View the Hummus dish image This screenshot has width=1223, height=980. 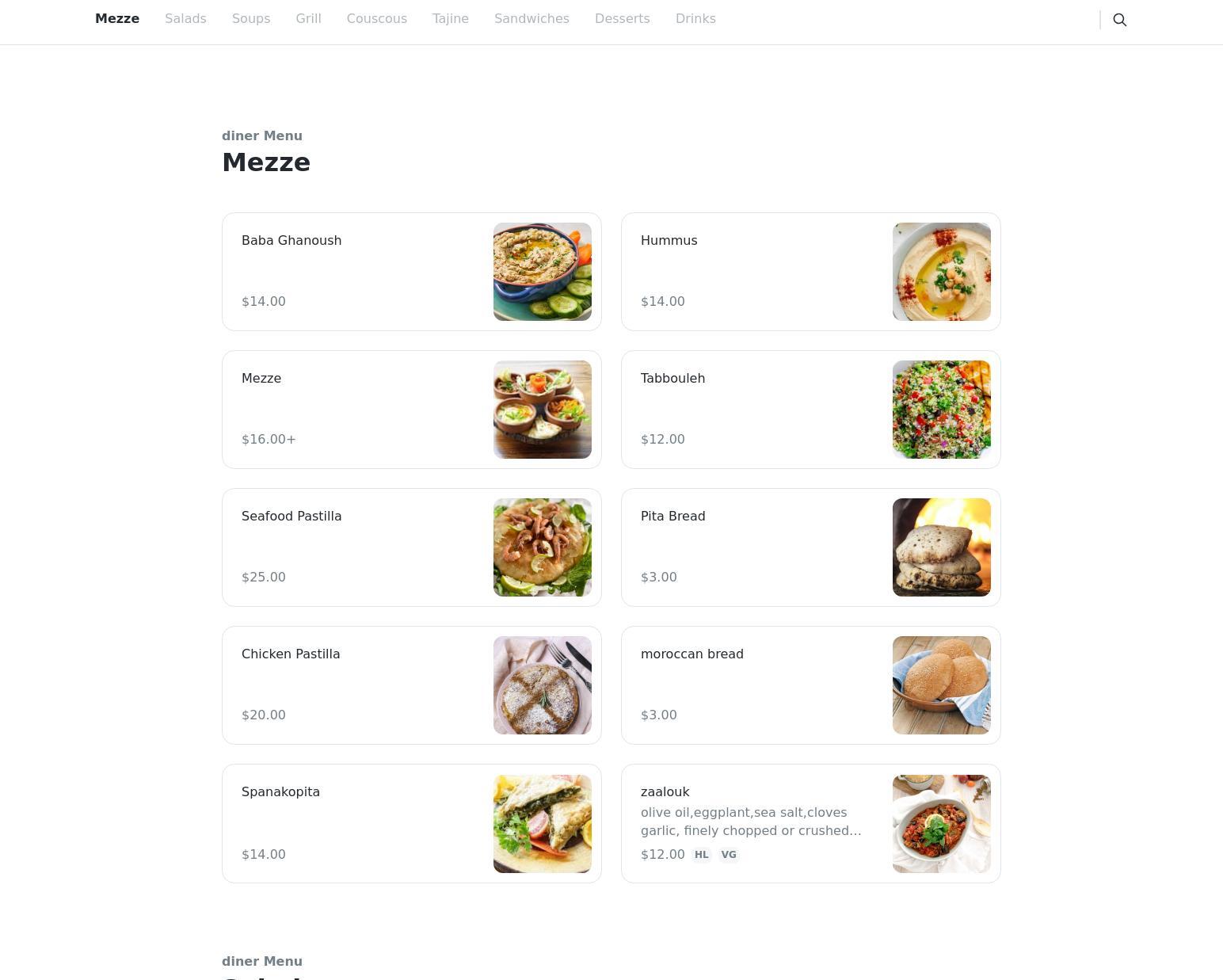click(x=942, y=272)
